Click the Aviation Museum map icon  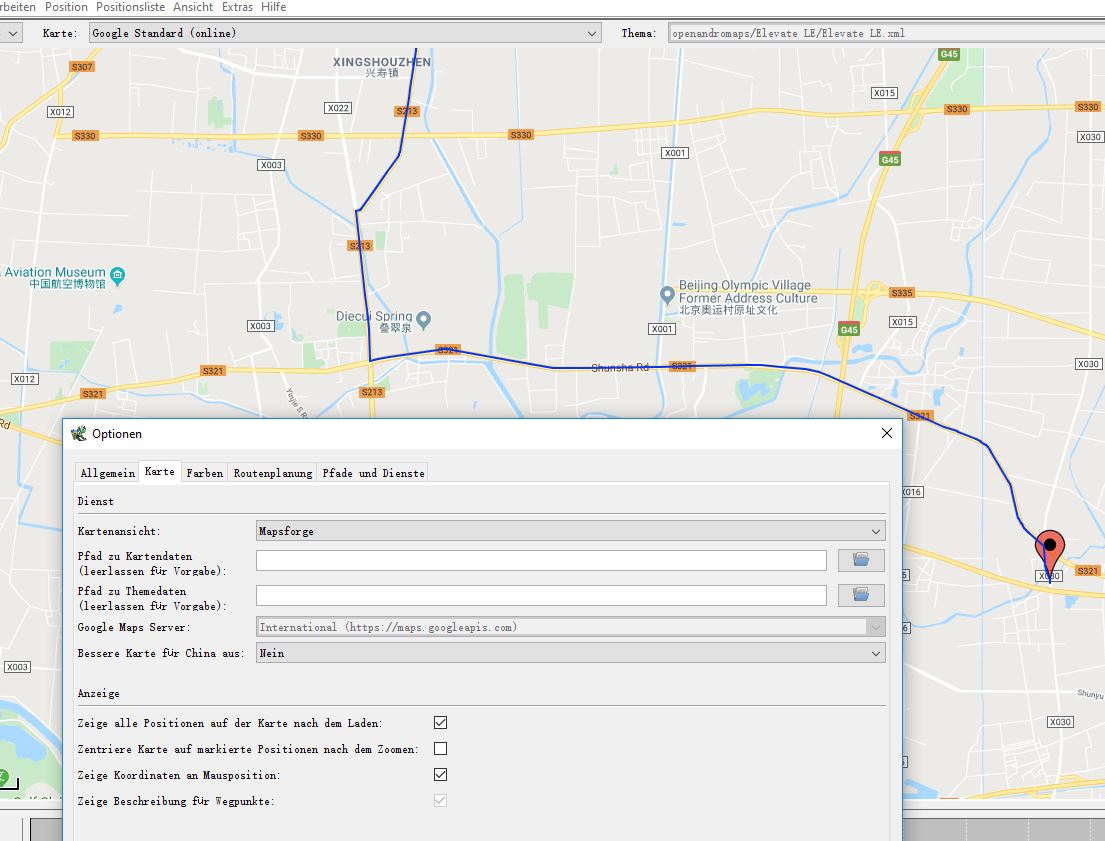tap(118, 274)
